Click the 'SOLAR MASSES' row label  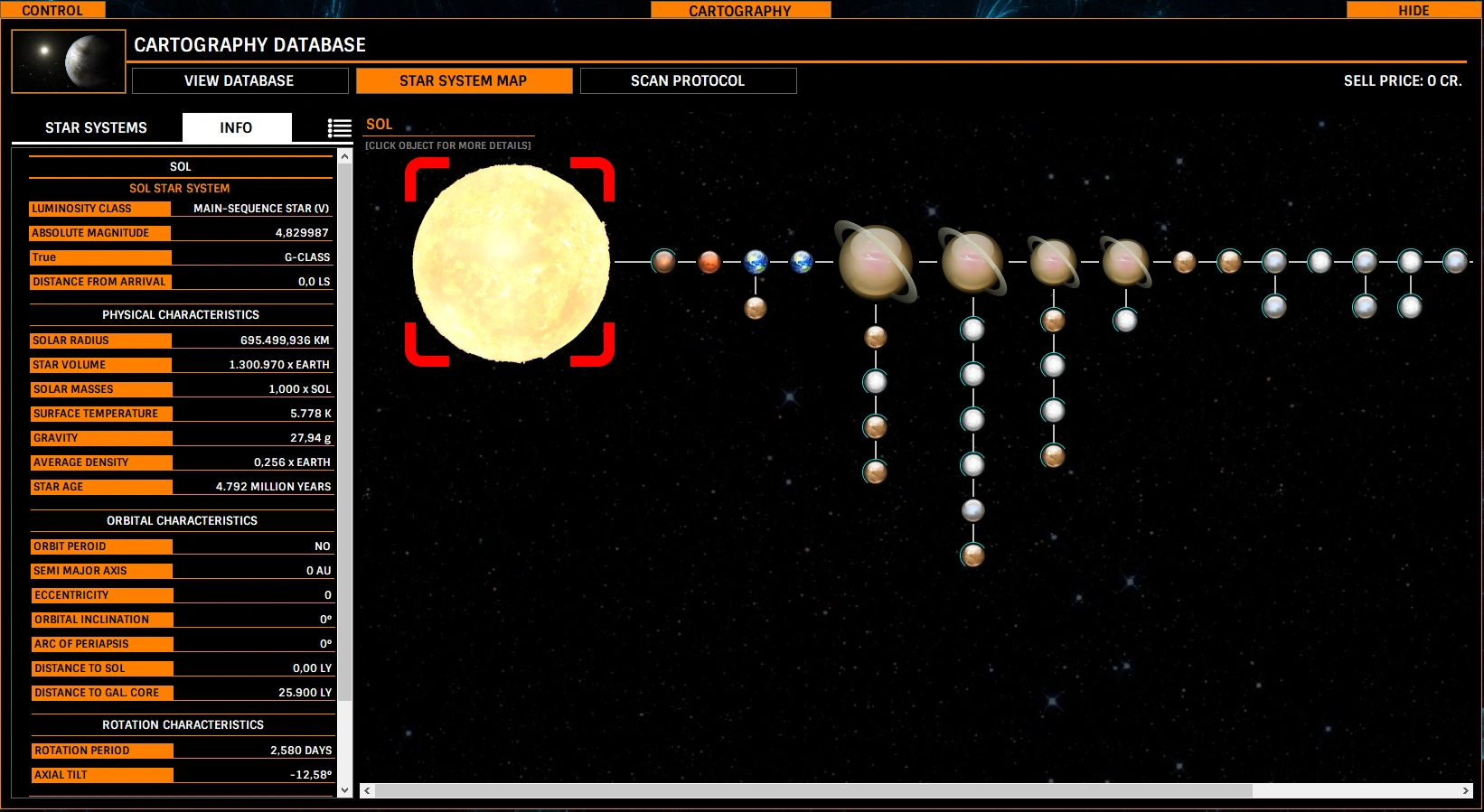point(100,389)
